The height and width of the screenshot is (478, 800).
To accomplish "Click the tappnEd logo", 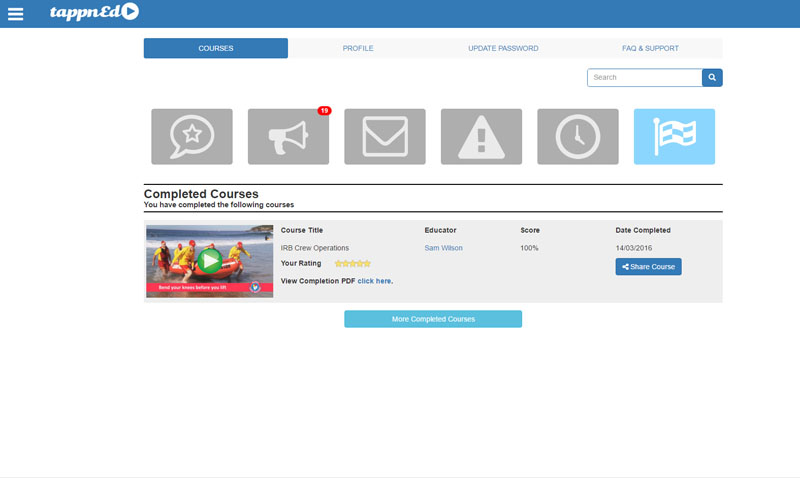I will point(94,13).
